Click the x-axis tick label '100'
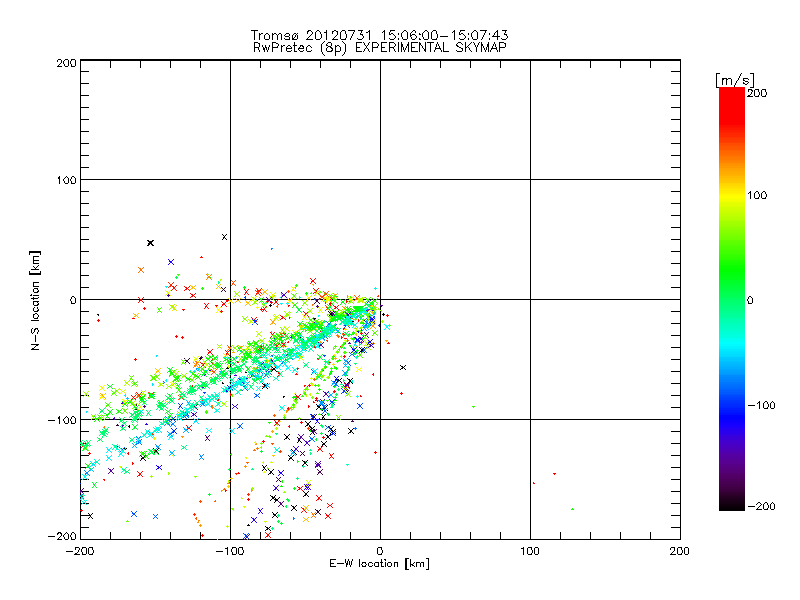Image resolution: width=800 pixels, height=600 pixels. tap(530, 552)
